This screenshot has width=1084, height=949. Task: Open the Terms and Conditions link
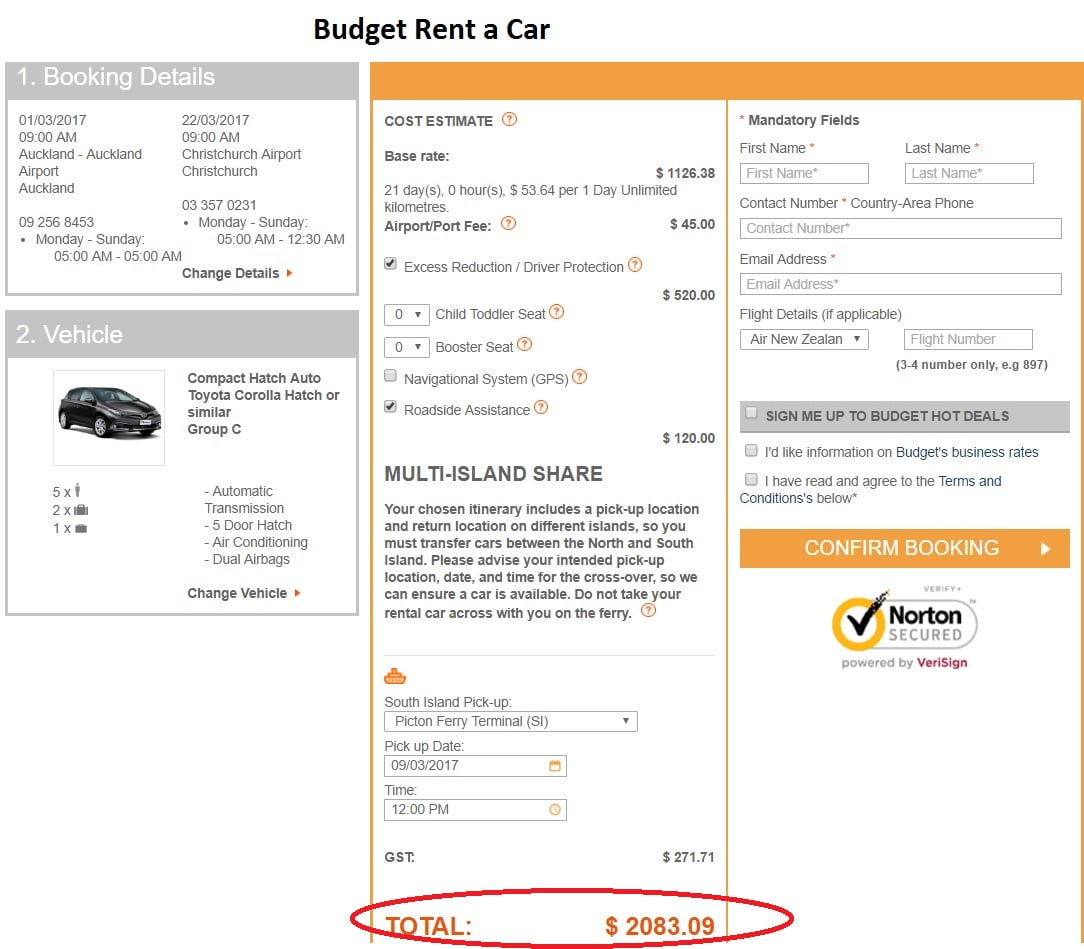point(870,489)
